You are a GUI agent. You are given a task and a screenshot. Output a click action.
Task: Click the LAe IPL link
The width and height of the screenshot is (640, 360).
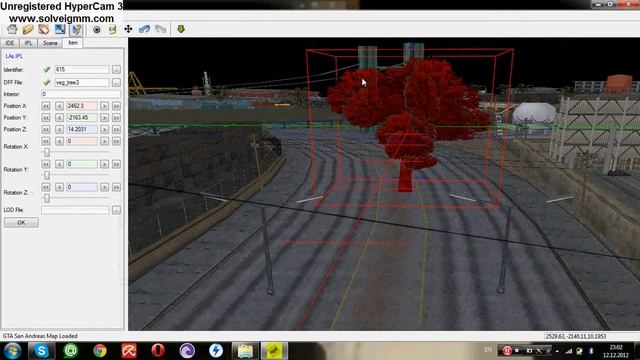click(x=14, y=56)
